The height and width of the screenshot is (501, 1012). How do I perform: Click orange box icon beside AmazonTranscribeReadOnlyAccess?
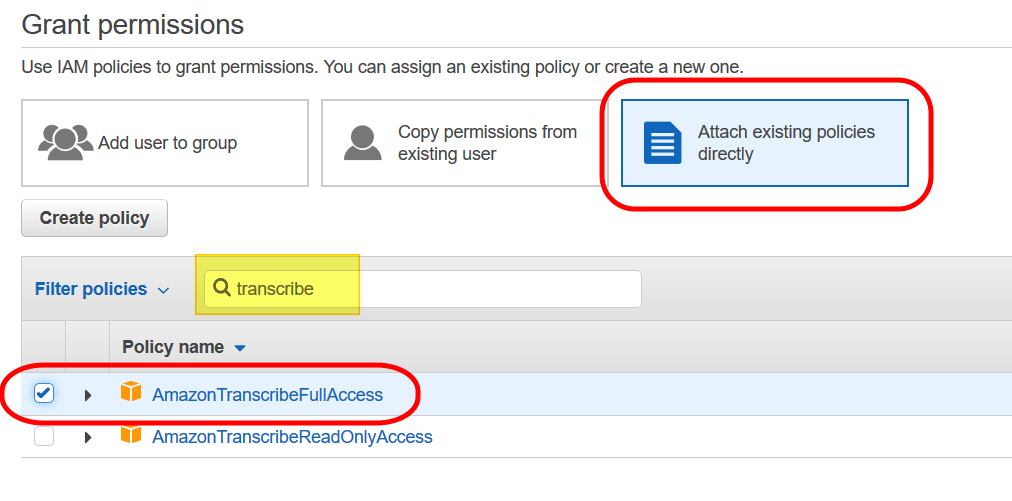[131, 436]
